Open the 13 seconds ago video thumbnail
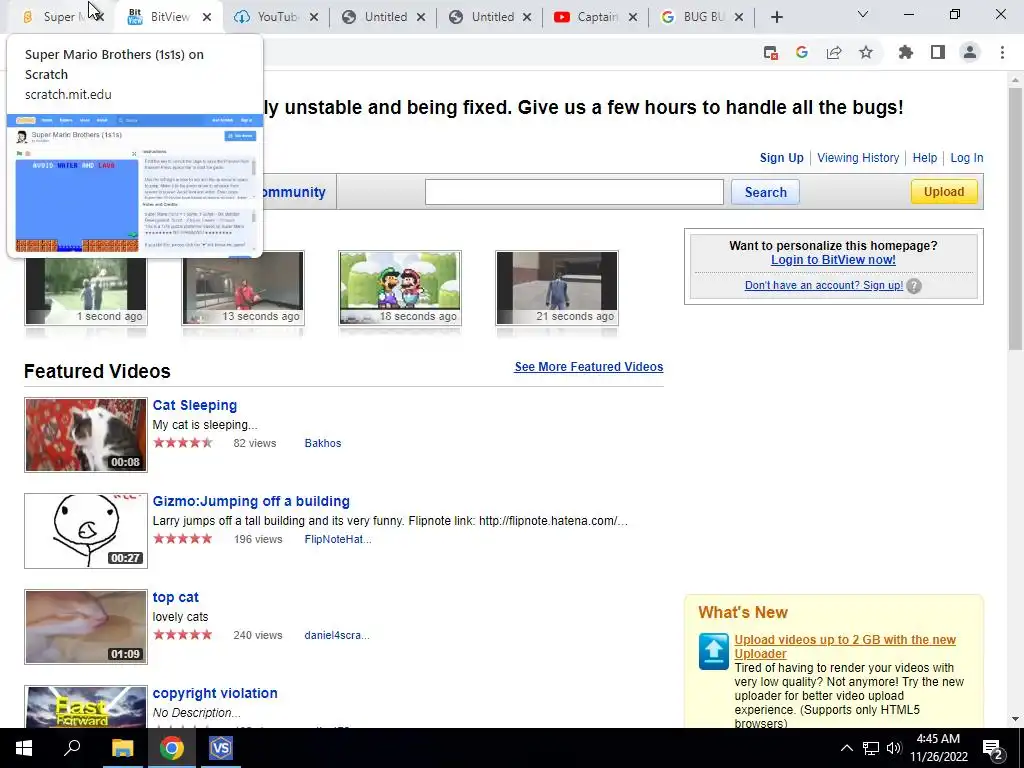1024x768 pixels. click(243, 287)
